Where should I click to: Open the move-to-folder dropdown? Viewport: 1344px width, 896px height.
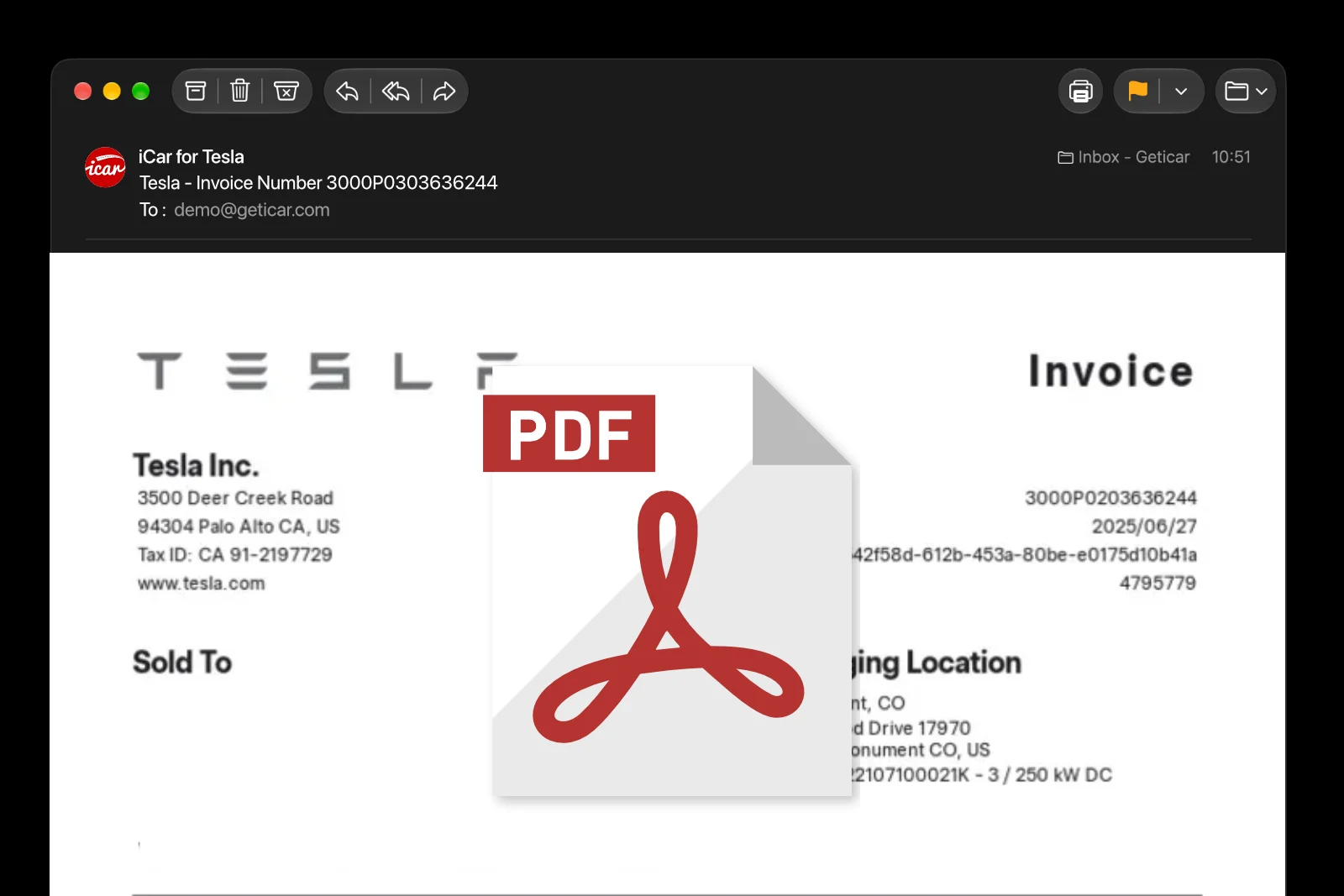(1246, 91)
